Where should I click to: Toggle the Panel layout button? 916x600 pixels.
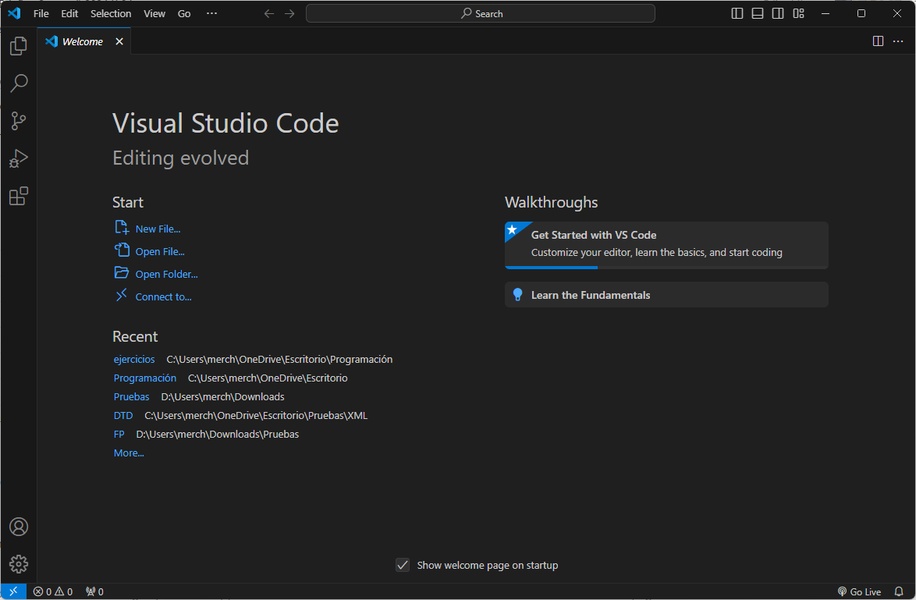tap(757, 14)
